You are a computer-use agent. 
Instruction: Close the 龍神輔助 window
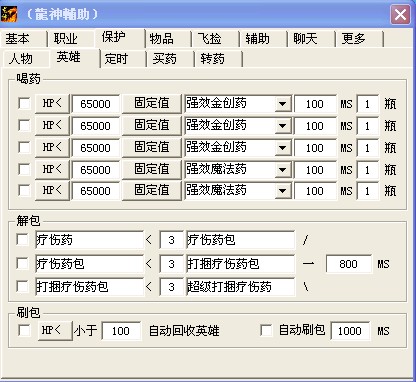pos(400,15)
